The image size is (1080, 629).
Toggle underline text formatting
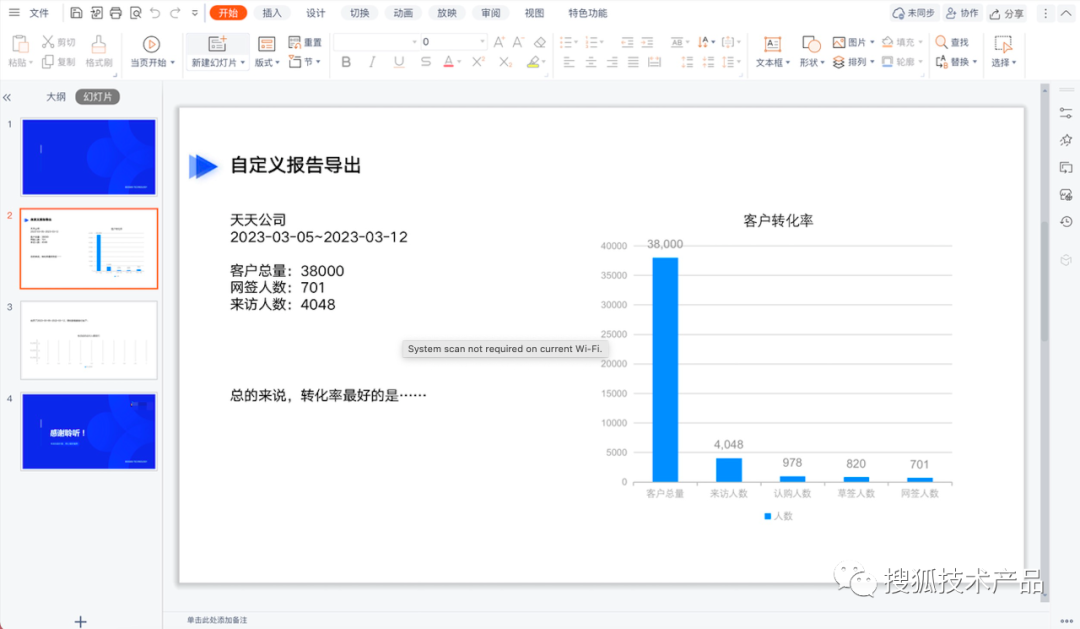click(399, 62)
